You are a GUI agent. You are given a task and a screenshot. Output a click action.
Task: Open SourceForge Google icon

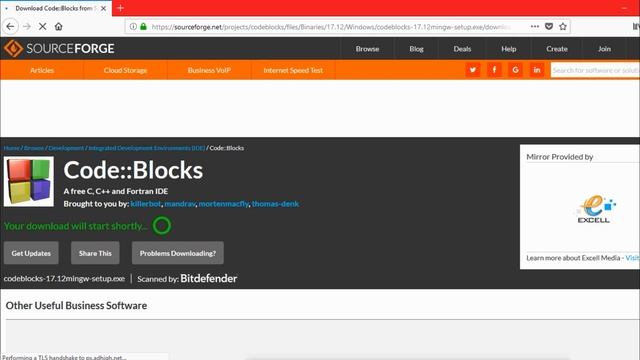(x=516, y=70)
